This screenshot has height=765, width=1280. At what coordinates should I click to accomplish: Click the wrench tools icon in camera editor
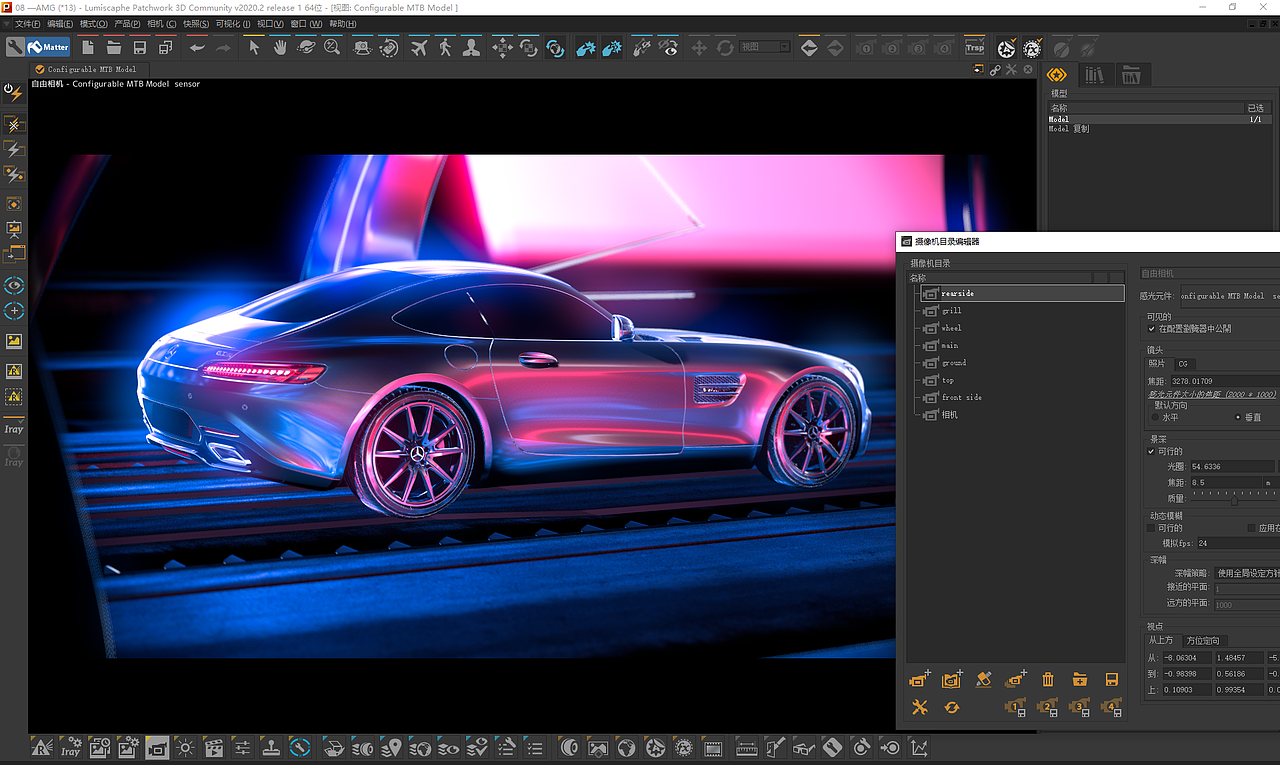(x=920, y=707)
